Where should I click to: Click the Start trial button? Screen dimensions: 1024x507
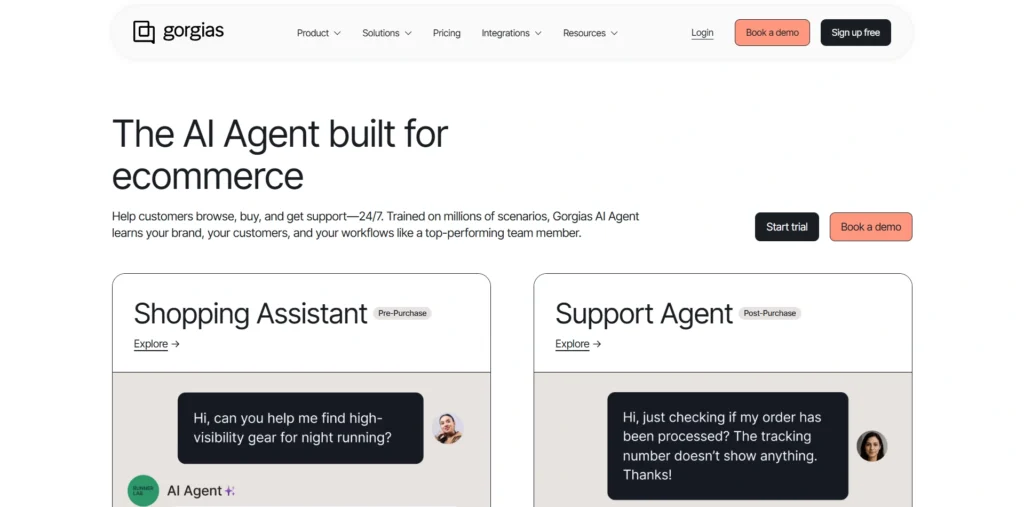click(787, 227)
